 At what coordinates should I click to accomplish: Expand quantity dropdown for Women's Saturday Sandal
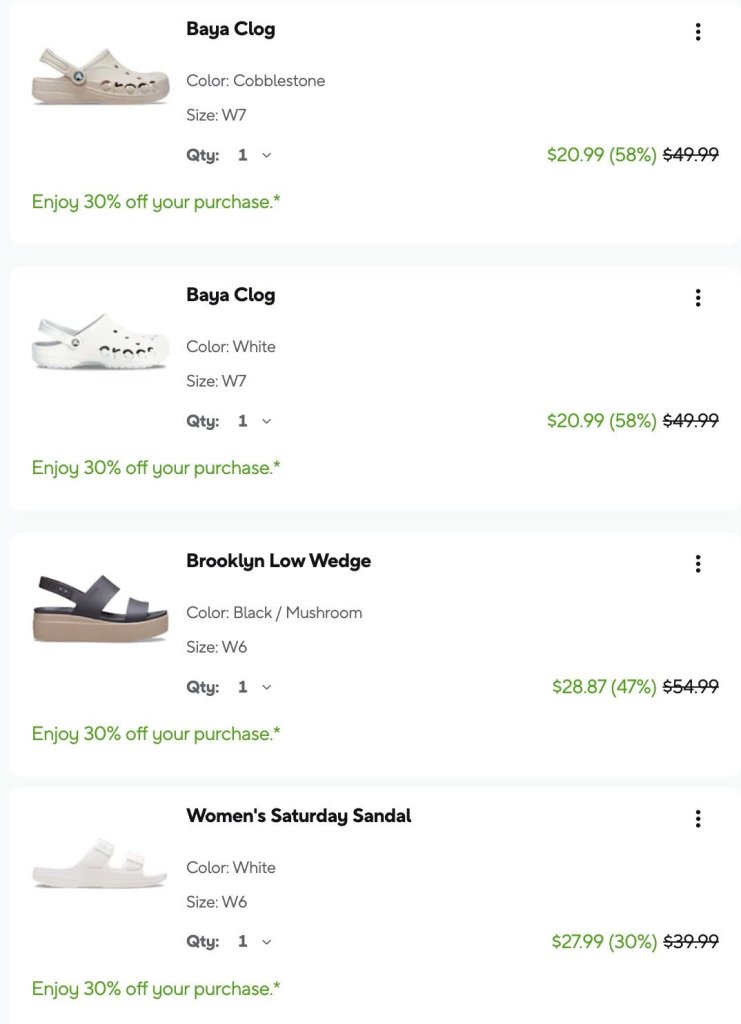coord(254,942)
